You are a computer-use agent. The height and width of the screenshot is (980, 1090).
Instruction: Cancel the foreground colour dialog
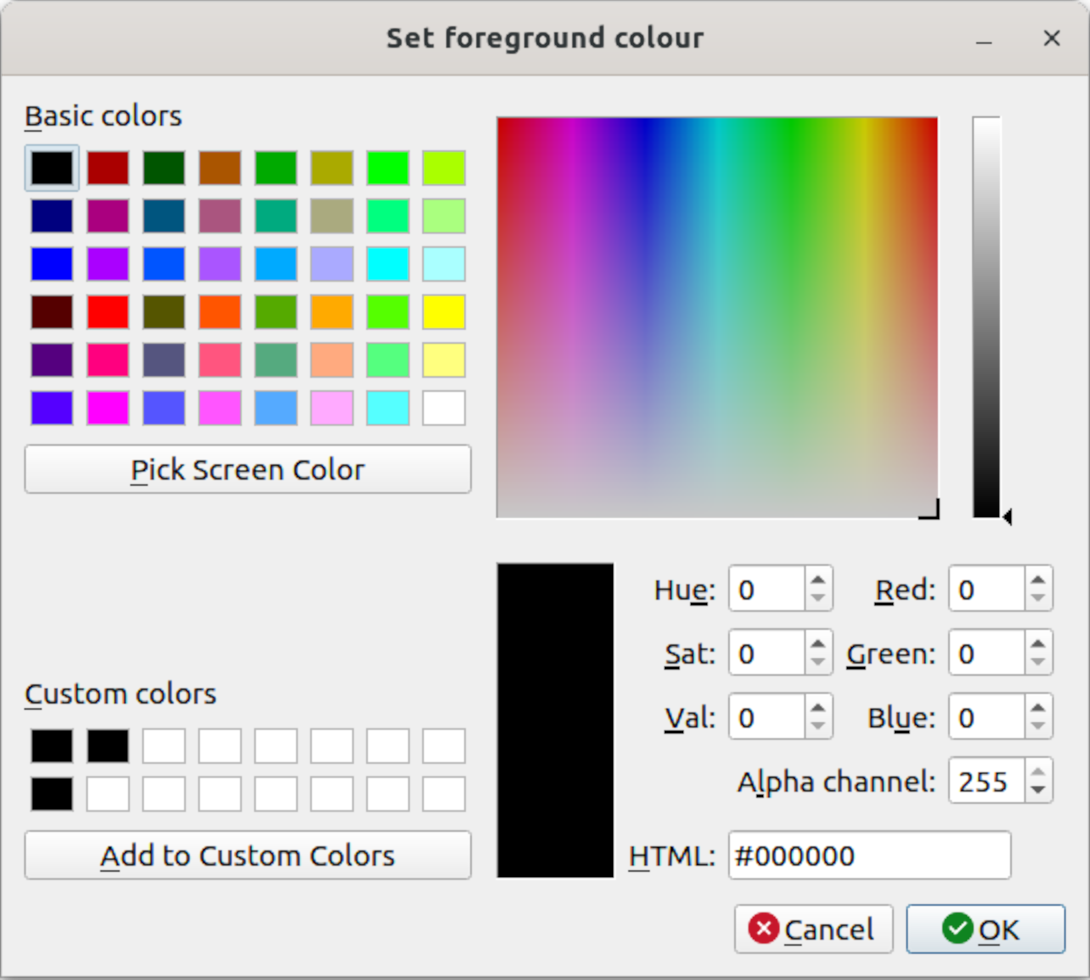tap(813, 929)
